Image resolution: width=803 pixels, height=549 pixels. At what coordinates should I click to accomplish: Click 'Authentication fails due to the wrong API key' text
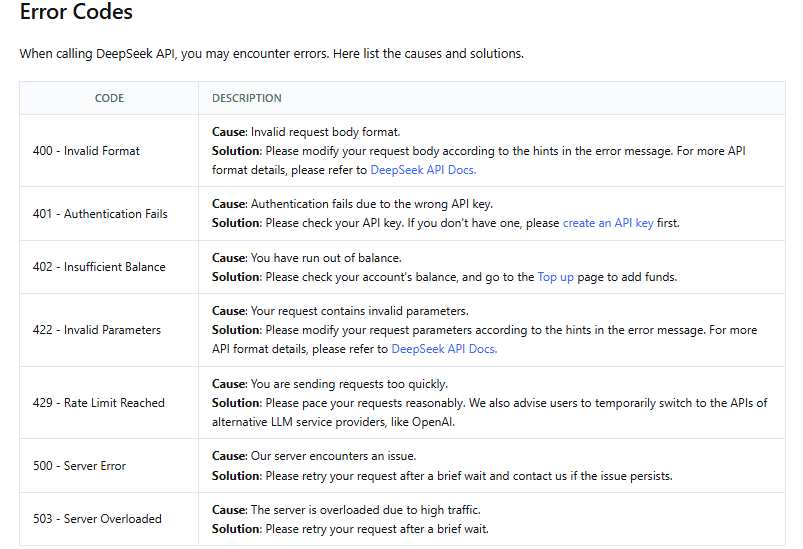pyautogui.click(x=371, y=204)
